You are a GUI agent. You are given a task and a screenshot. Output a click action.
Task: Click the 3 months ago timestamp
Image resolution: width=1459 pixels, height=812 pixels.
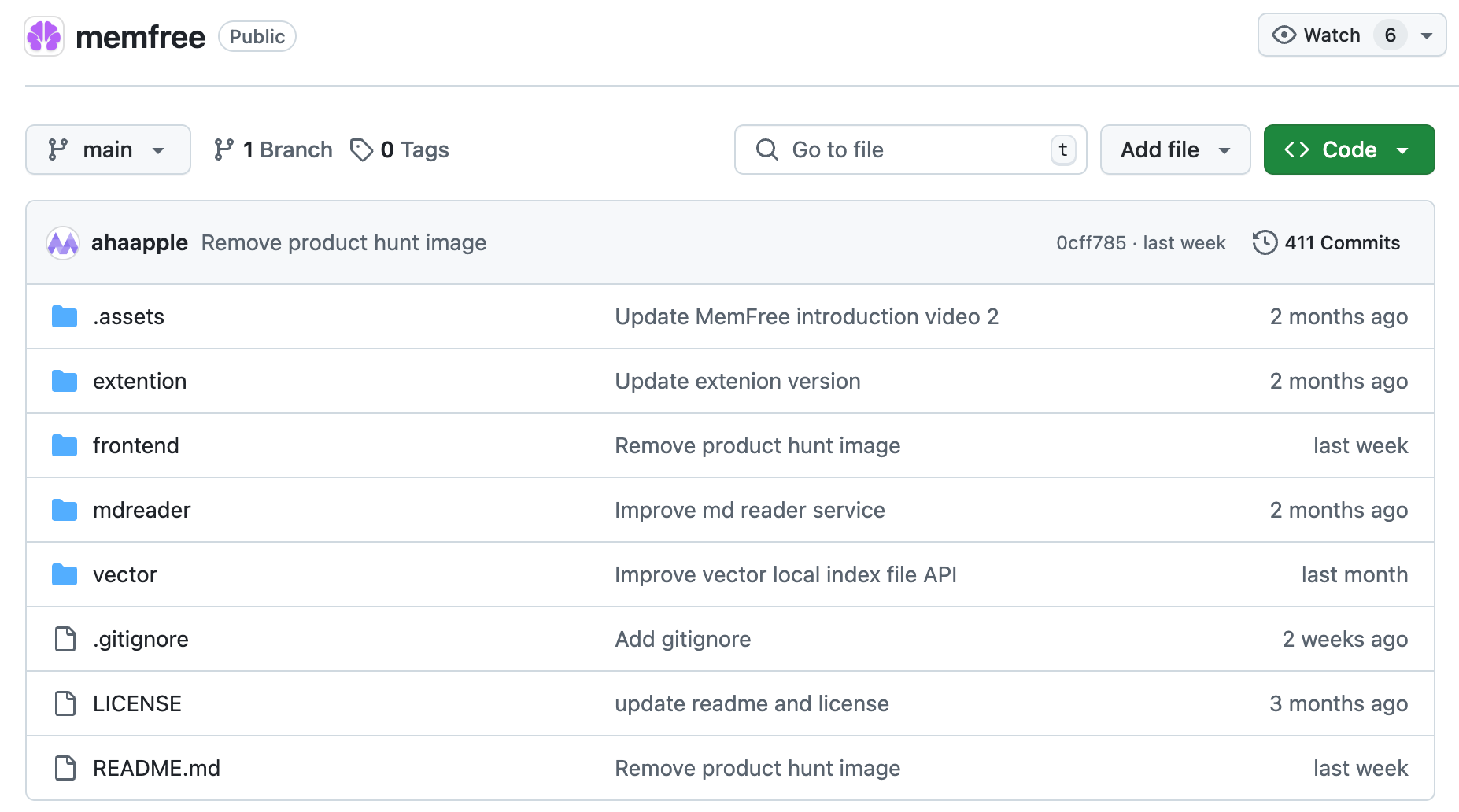point(1339,703)
